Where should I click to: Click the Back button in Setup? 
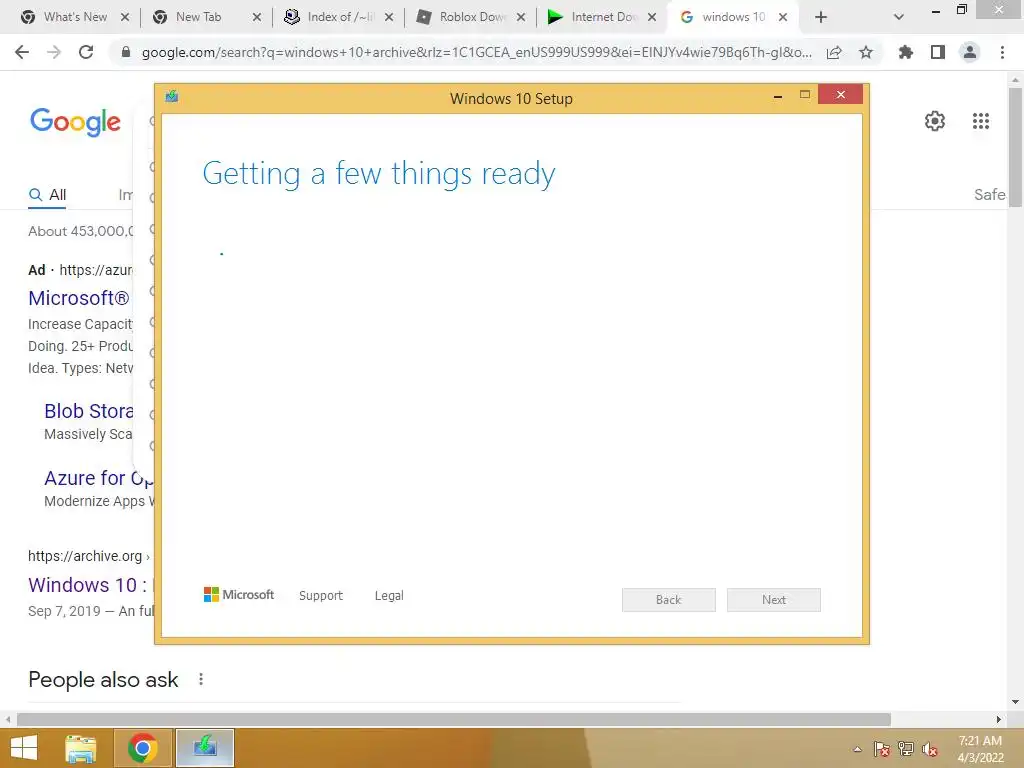click(x=669, y=600)
